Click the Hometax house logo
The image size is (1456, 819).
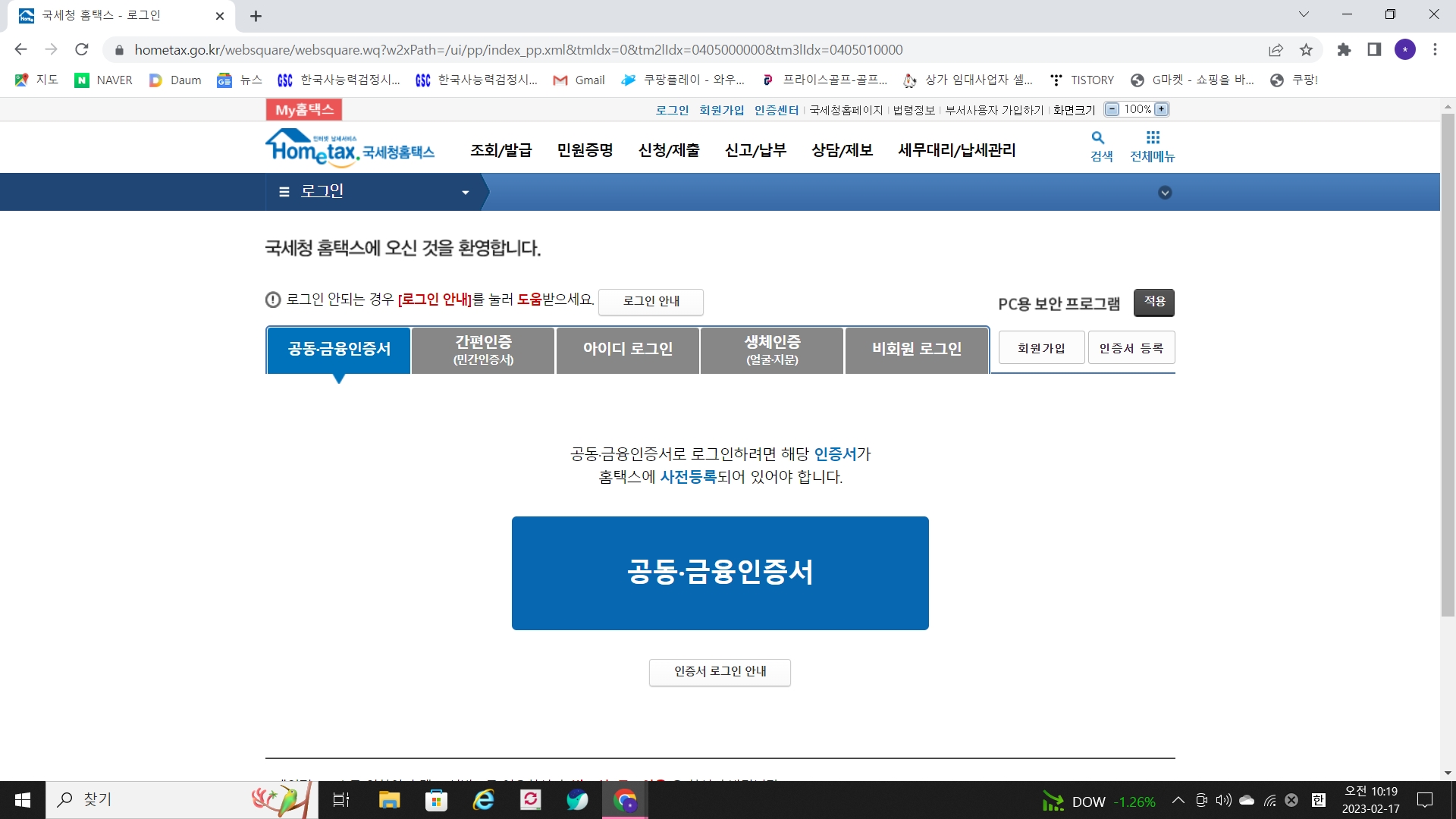point(312,147)
